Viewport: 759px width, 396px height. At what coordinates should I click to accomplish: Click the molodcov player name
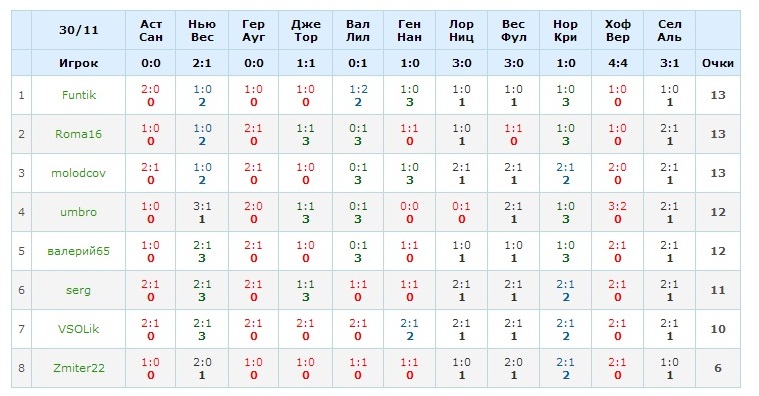click(78, 173)
